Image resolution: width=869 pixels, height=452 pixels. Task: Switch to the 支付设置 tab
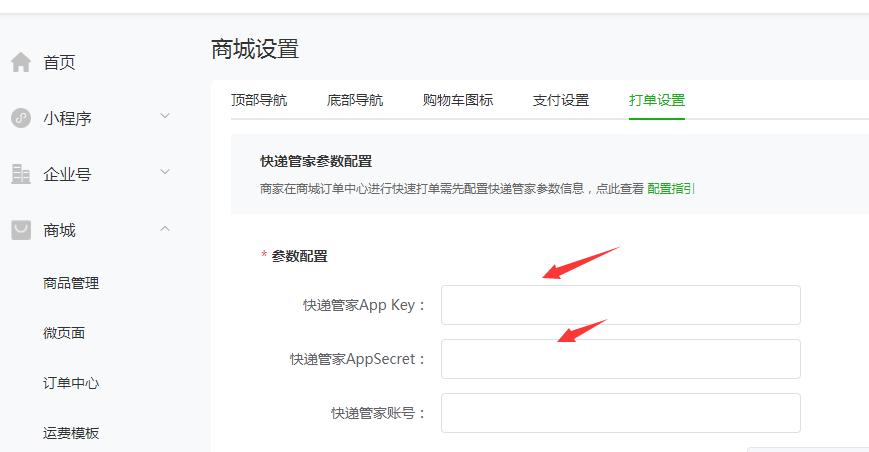(x=561, y=100)
